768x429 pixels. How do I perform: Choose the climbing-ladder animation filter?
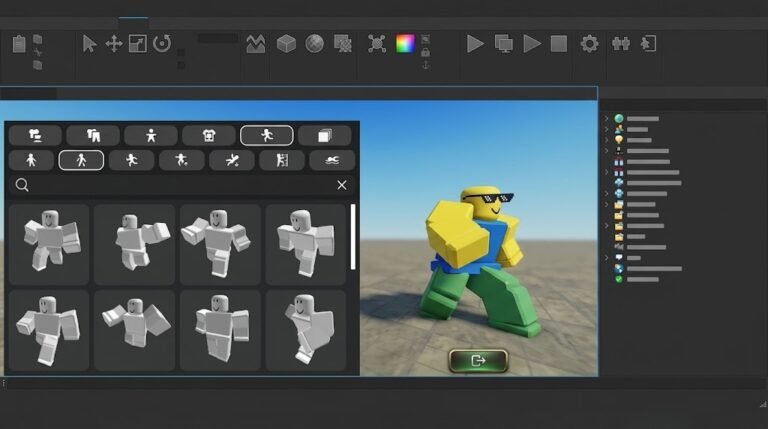click(282, 160)
